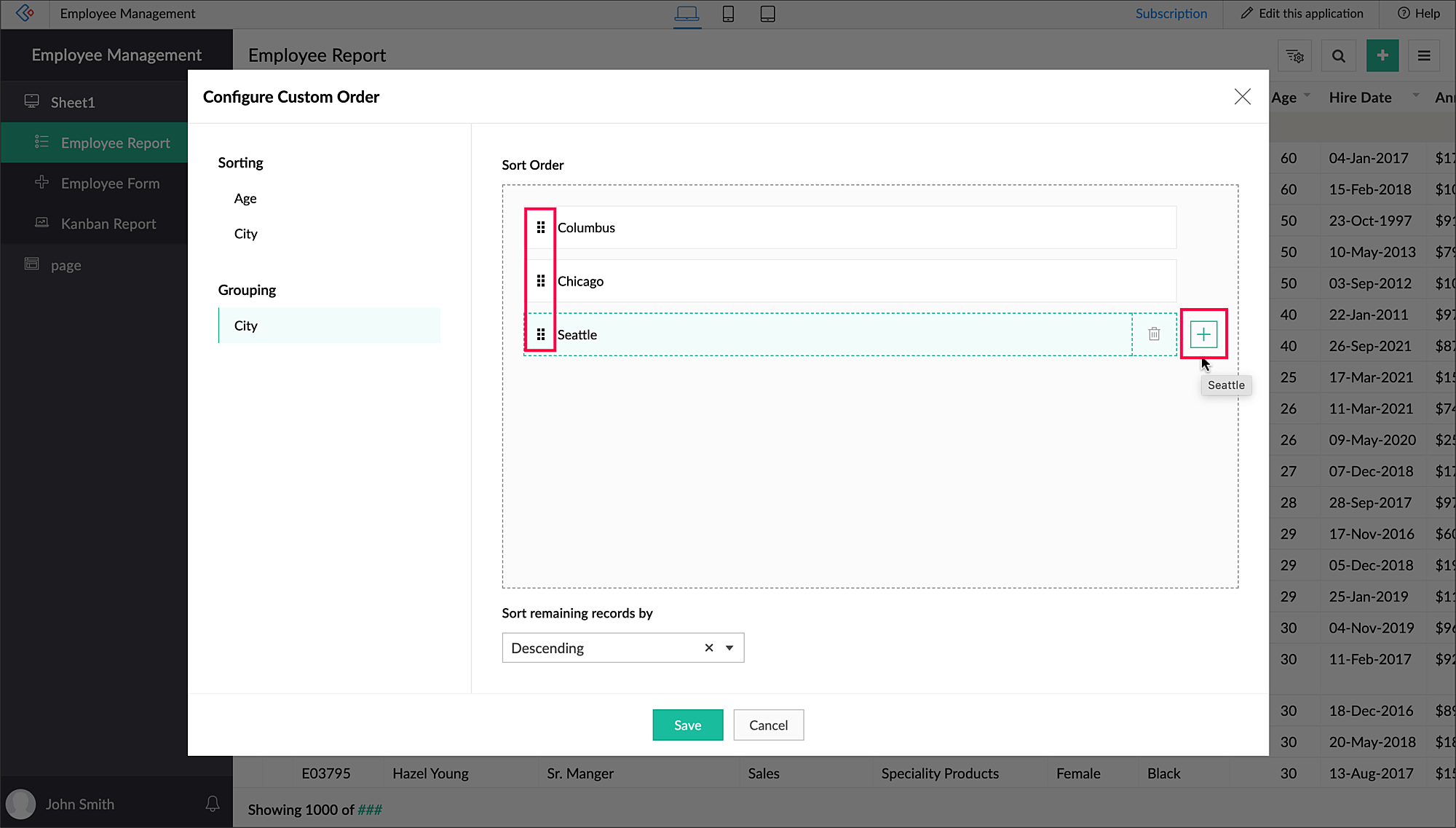1456x828 pixels.
Task: Save the custom order
Action: pyautogui.click(x=687, y=725)
